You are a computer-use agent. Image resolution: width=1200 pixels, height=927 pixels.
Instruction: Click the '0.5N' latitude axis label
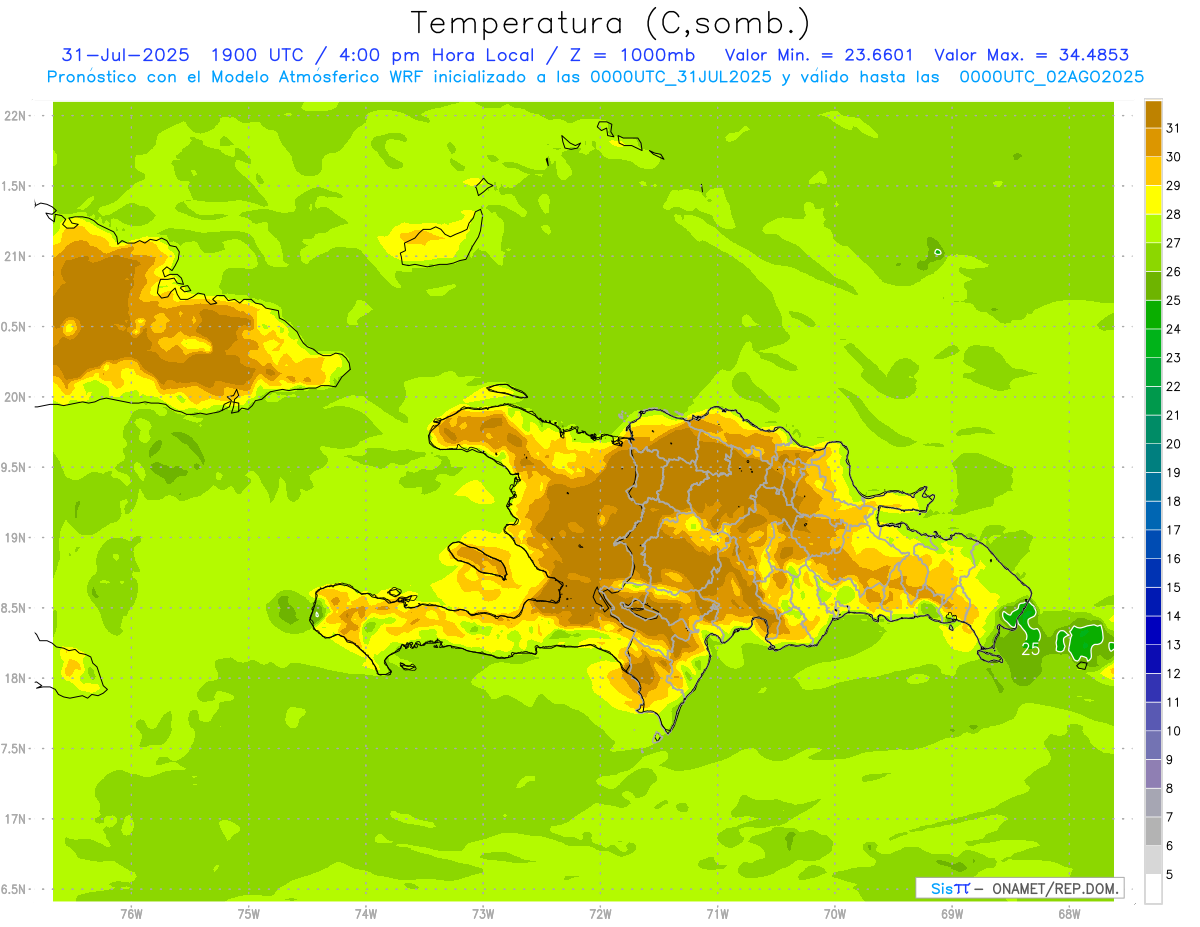point(14,327)
